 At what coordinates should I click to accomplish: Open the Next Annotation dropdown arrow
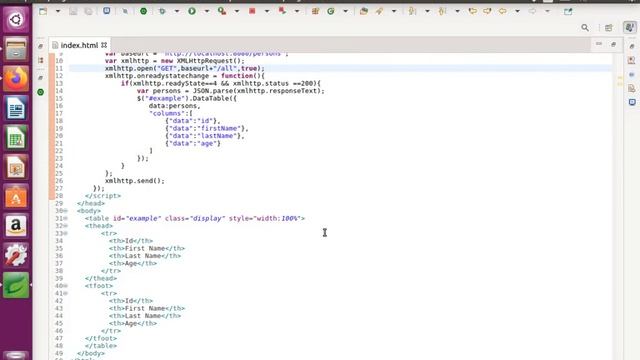pos(427,11)
